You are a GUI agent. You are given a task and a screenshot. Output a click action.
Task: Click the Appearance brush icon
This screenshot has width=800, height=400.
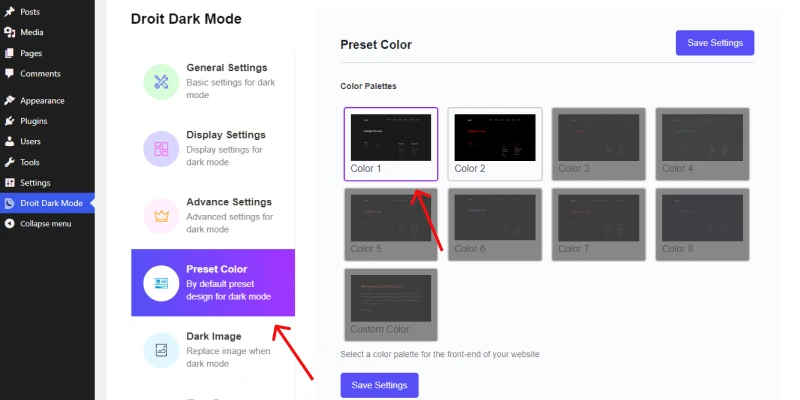pyautogui.click(x=9, y=101)
